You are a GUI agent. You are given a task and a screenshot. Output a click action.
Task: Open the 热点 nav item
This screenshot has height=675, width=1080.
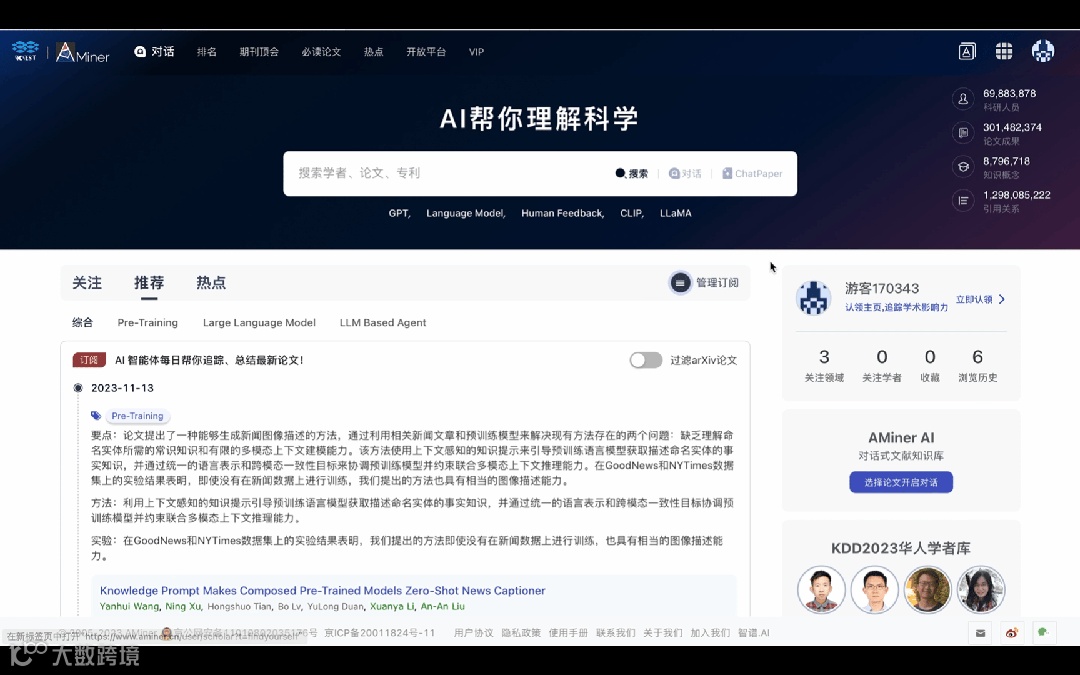pyautogui.click(x=373, y=52)
